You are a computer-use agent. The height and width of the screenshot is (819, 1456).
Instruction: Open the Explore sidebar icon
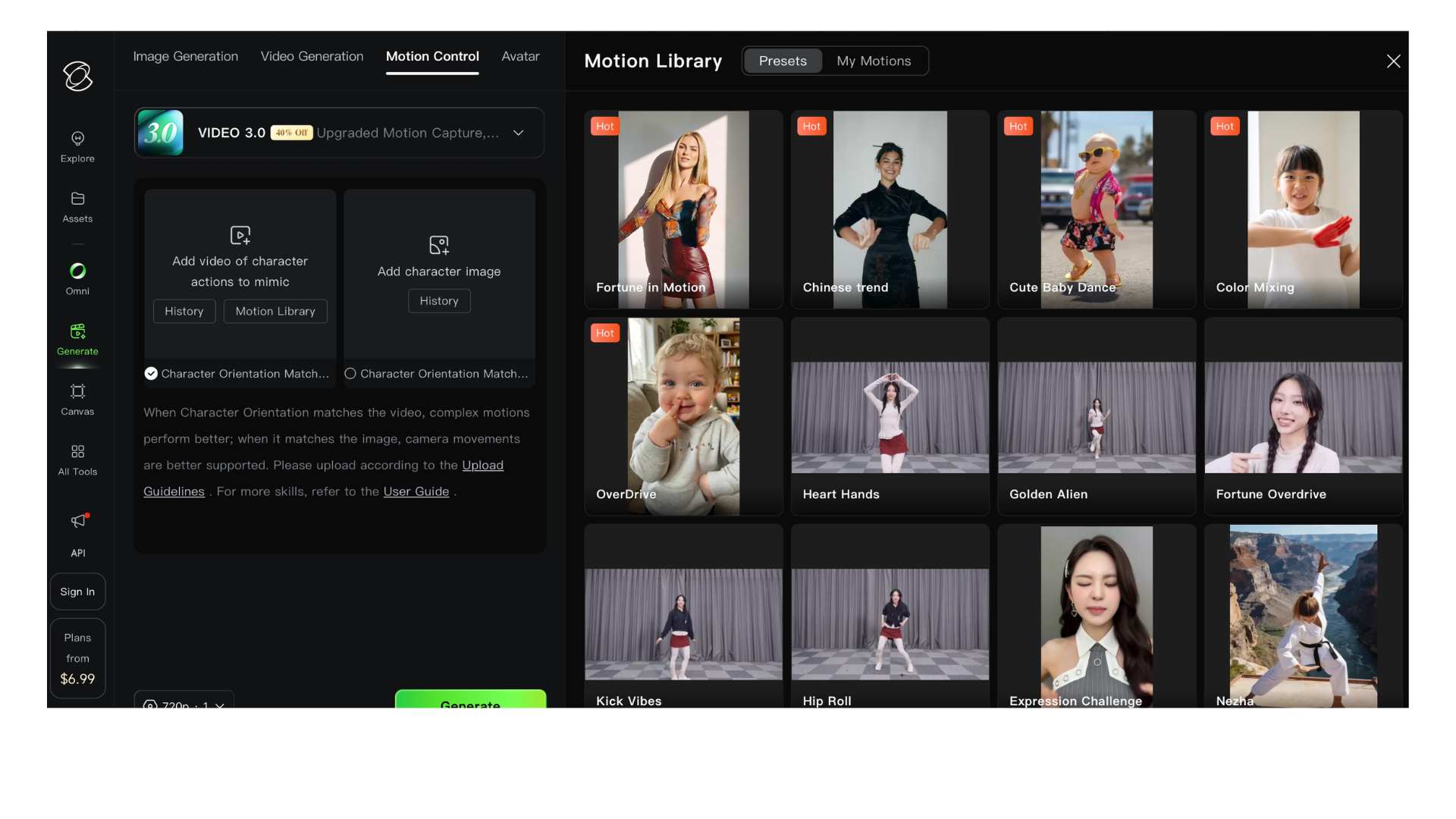click(x=77, y=139)
